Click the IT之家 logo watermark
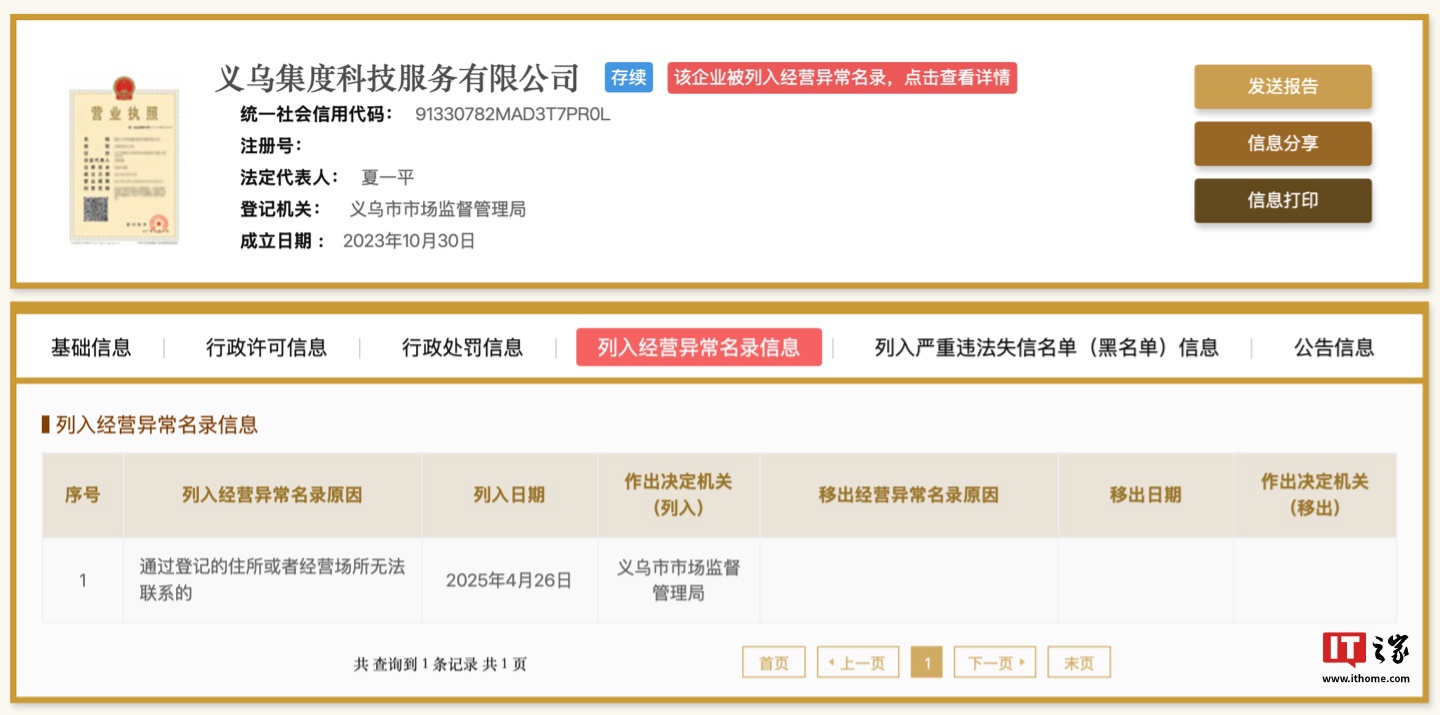1440x715 pixels. click(x=1365, y=655)
